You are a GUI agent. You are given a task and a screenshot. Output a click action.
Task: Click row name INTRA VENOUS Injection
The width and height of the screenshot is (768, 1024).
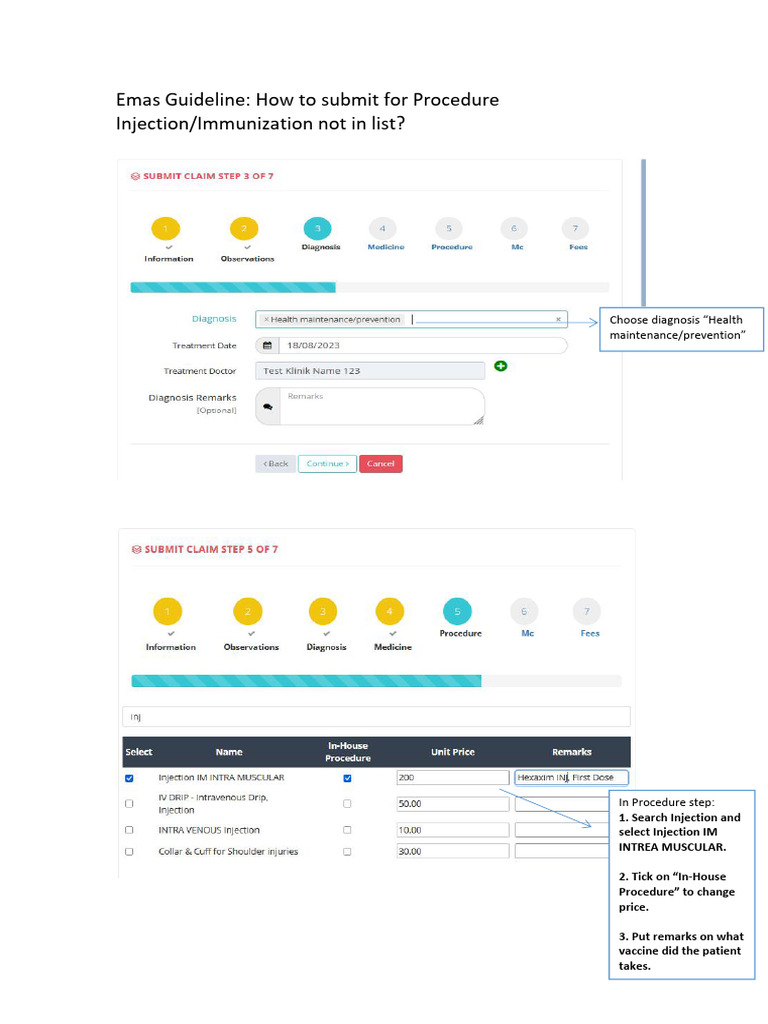[x=209, y=830]
